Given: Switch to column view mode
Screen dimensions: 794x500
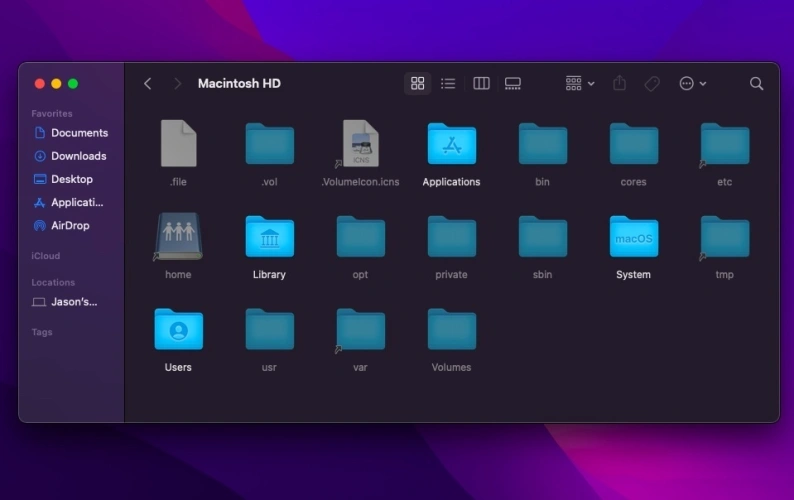Looking at the screenshot, I should click(x=481, y=84).
